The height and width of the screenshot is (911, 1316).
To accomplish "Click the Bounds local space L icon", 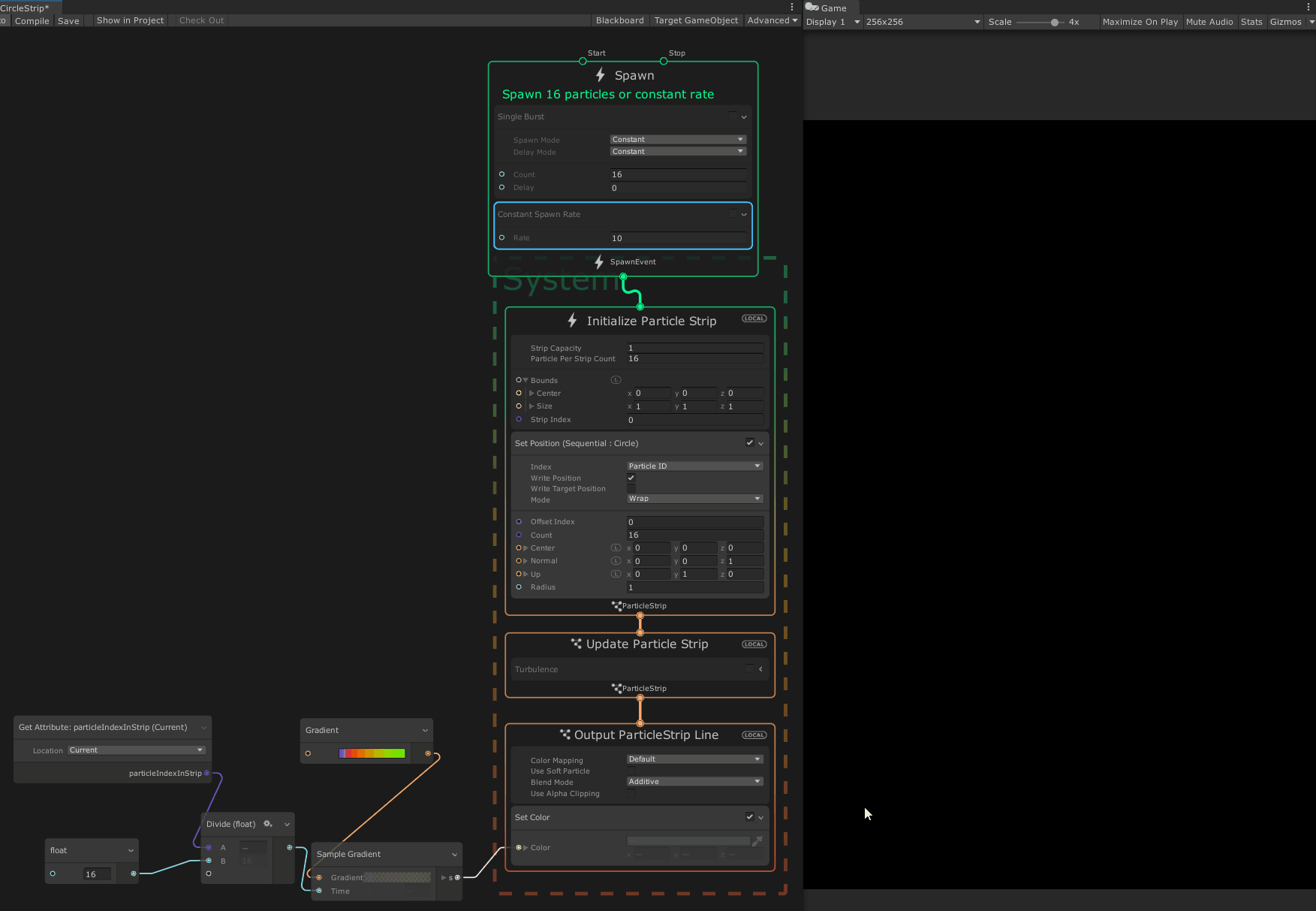I will 616,380.
